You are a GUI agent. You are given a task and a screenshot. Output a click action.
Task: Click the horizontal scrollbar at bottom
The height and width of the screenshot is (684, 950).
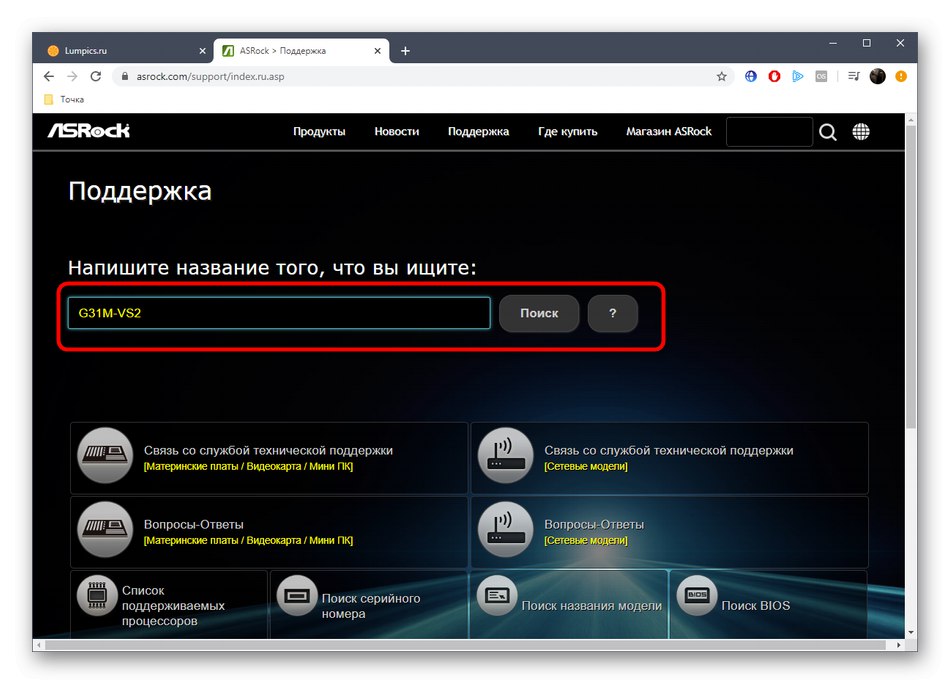465,645
